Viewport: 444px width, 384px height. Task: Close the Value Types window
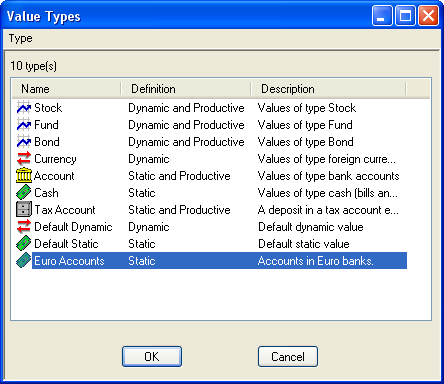tap(428, 15)
